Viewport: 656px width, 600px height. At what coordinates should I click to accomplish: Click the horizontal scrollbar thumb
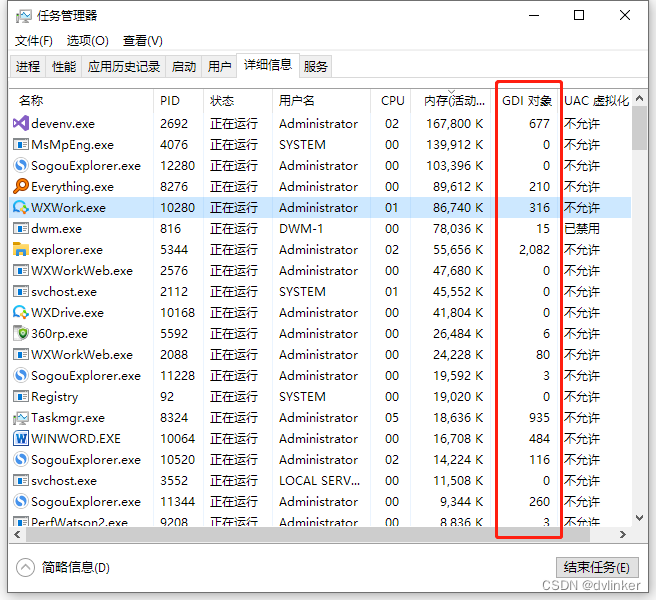(308, 534)
